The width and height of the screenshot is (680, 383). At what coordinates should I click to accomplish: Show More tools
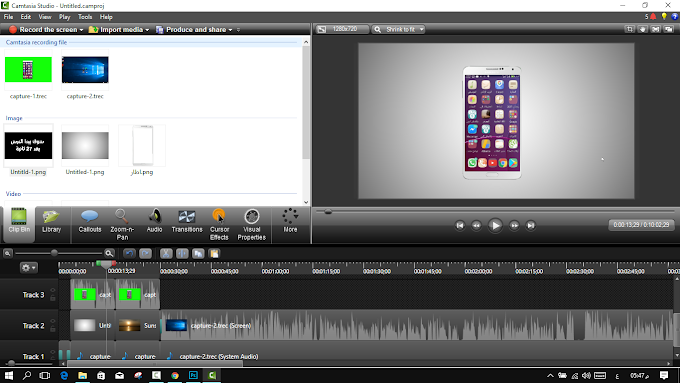point(290,221)
